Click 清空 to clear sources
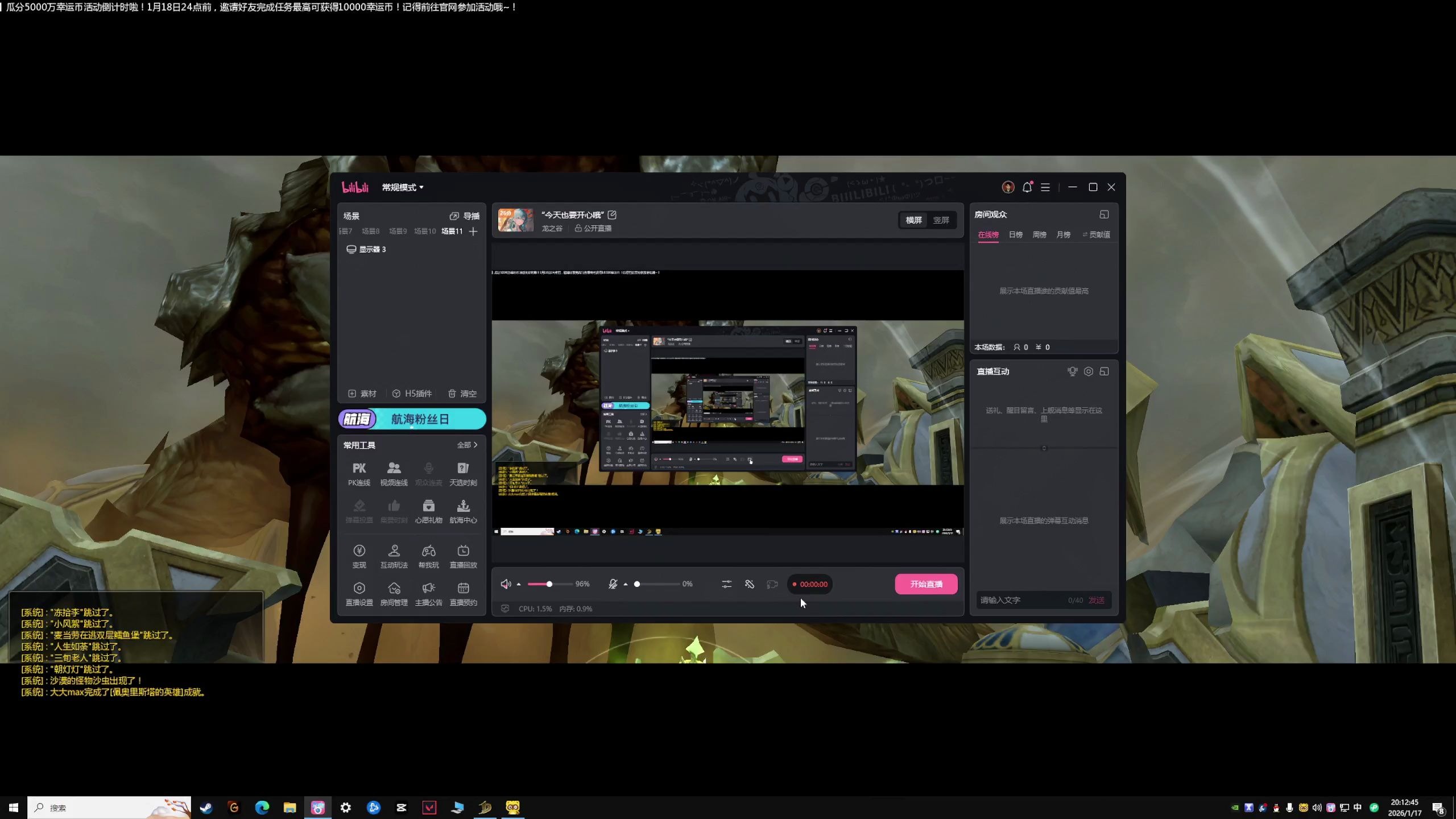Image resolution: width=1456 pixels, height=819 pixels. point(462,394)
